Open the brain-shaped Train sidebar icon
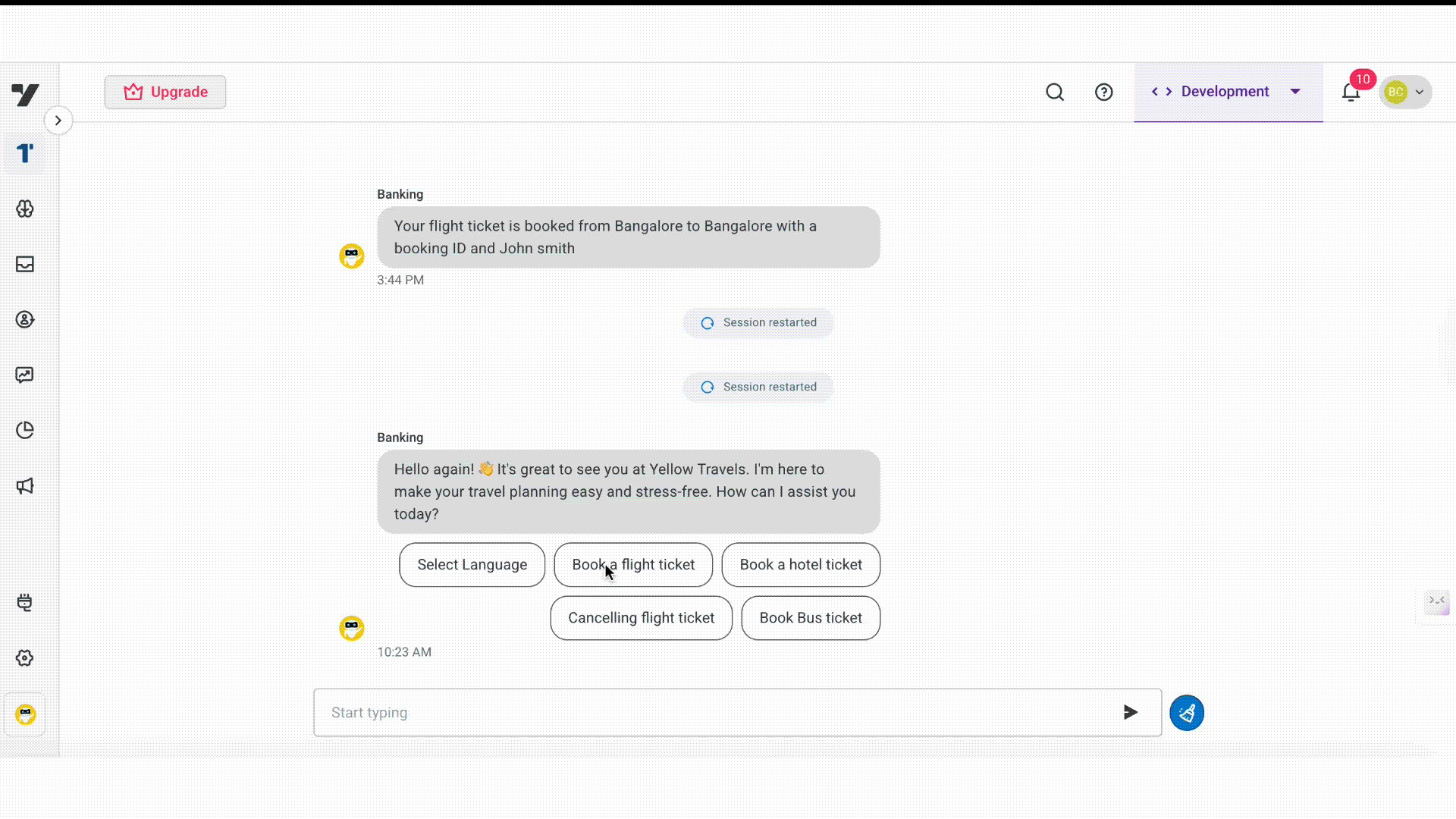The image size is (1456, 819). pos(25,209)
